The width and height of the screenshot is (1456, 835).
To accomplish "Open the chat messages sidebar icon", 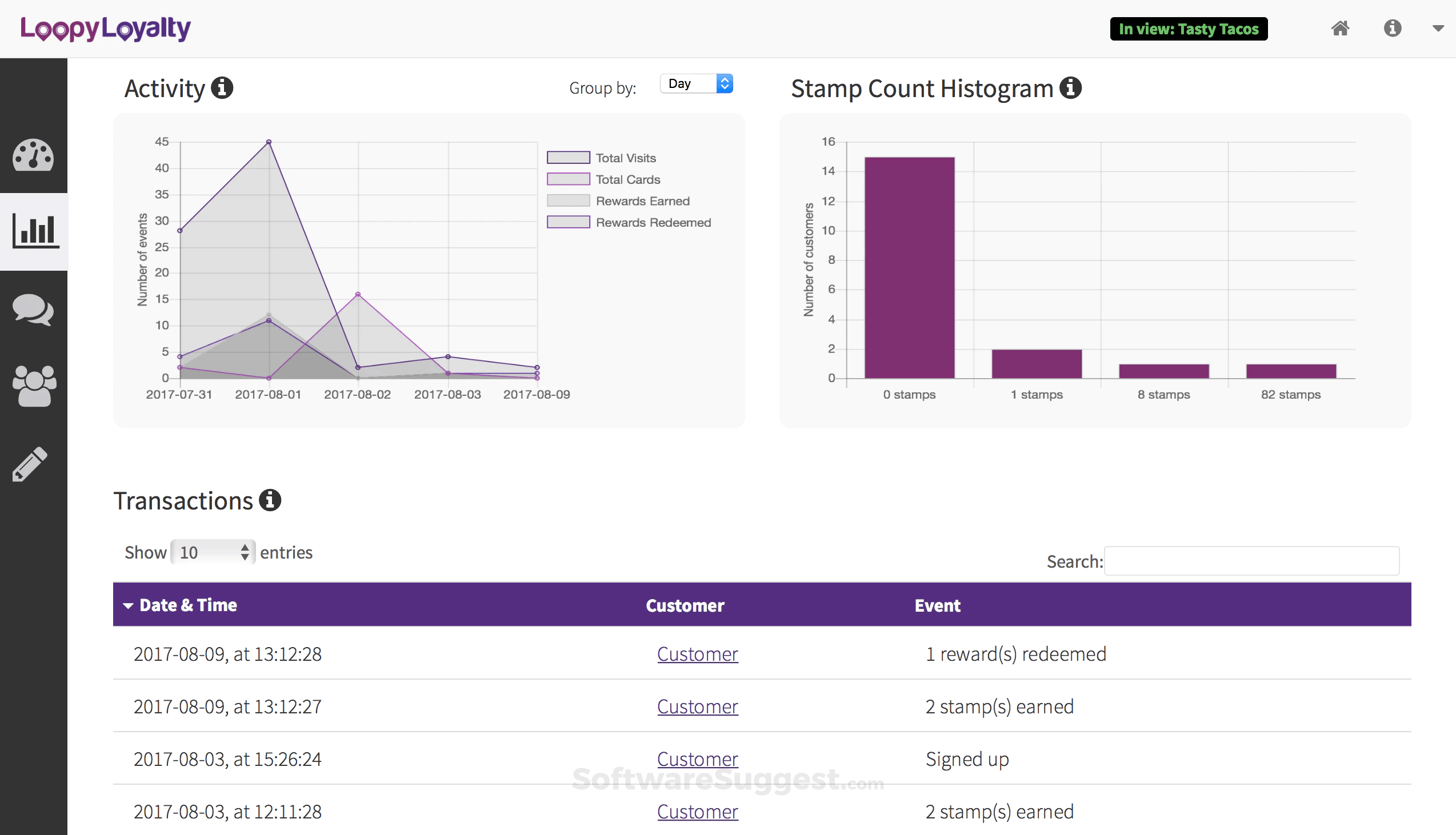I will point(33,310).
